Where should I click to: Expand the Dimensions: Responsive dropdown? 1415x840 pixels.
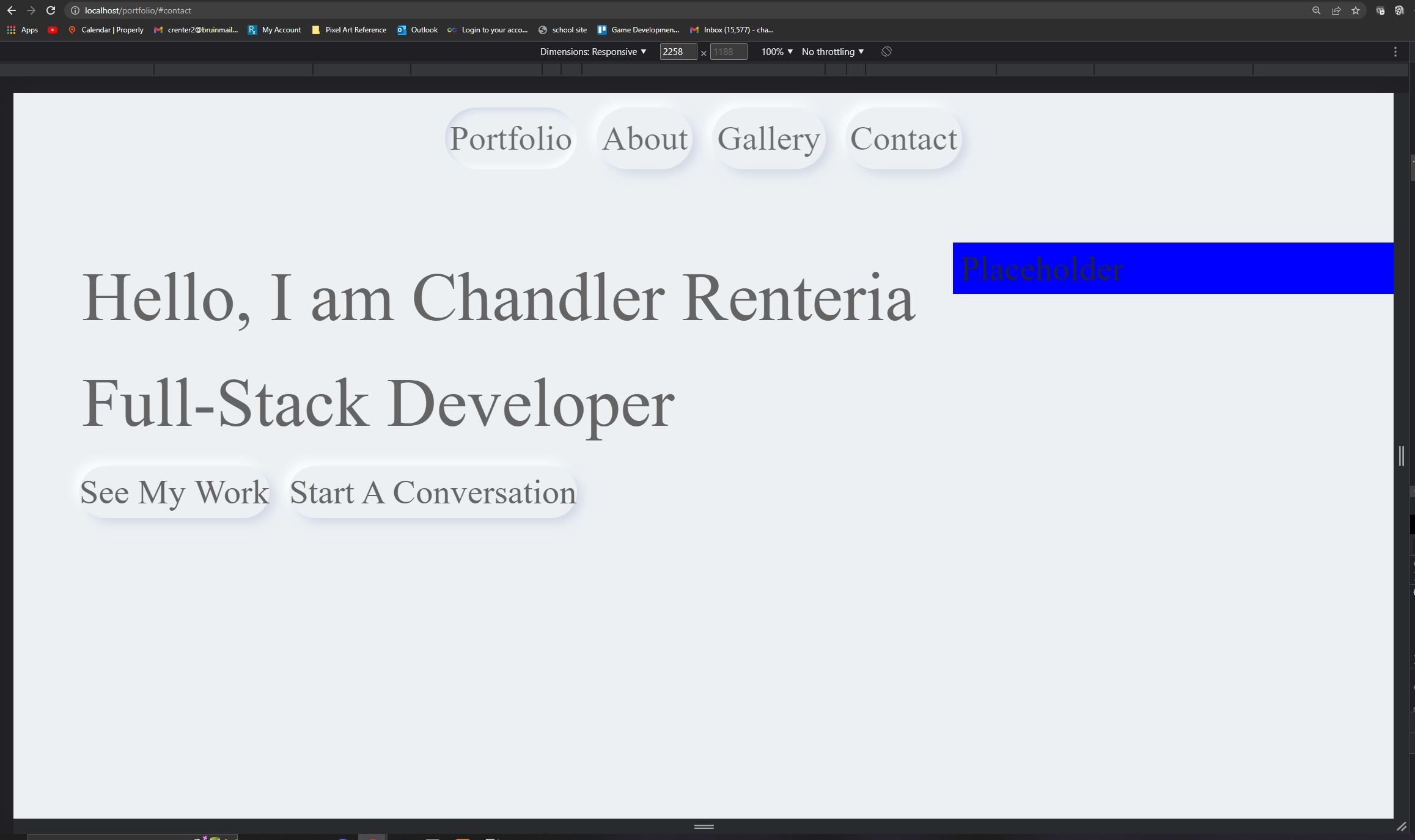593,52
